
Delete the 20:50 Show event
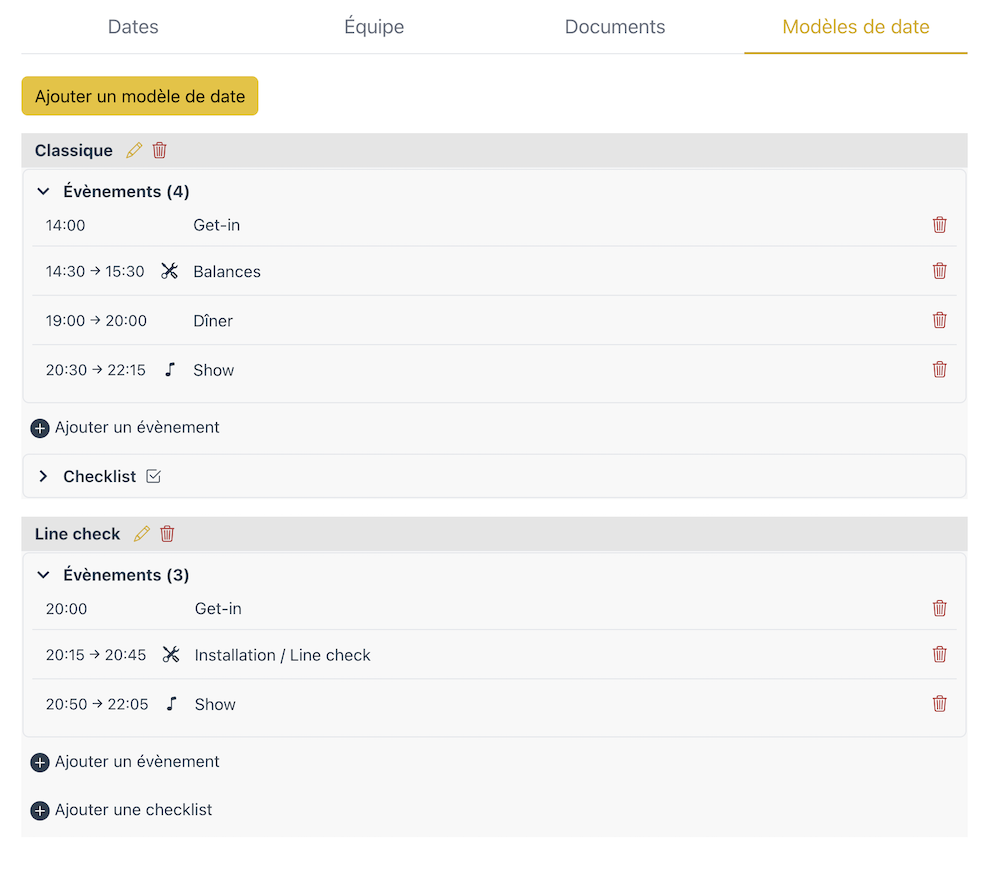coord(939,704)
